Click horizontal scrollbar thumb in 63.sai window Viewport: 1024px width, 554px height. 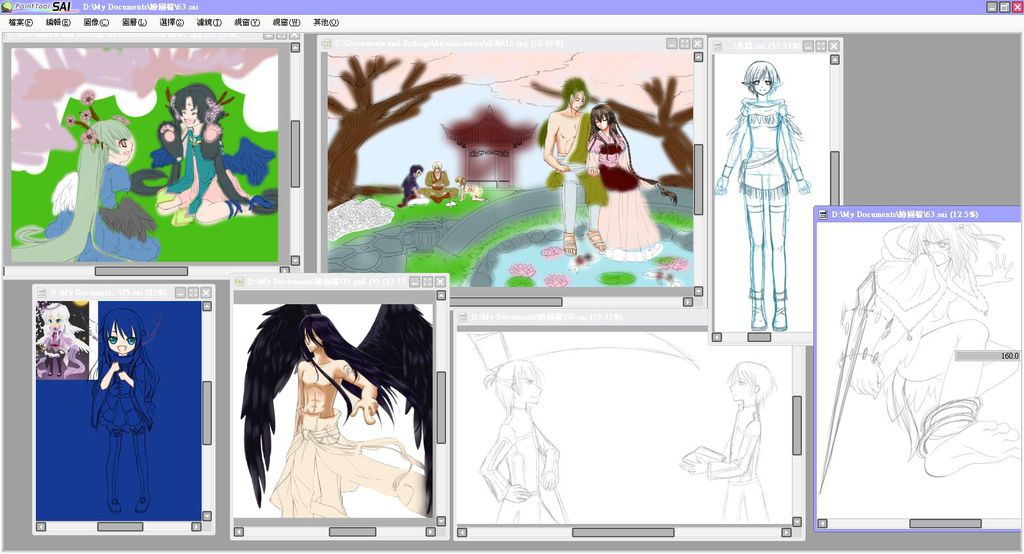(x=945, y=523)
